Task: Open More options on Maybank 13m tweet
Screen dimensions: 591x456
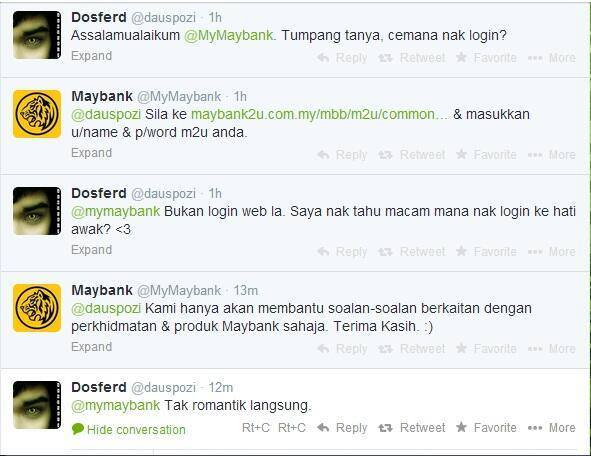Action: point(551,349)
